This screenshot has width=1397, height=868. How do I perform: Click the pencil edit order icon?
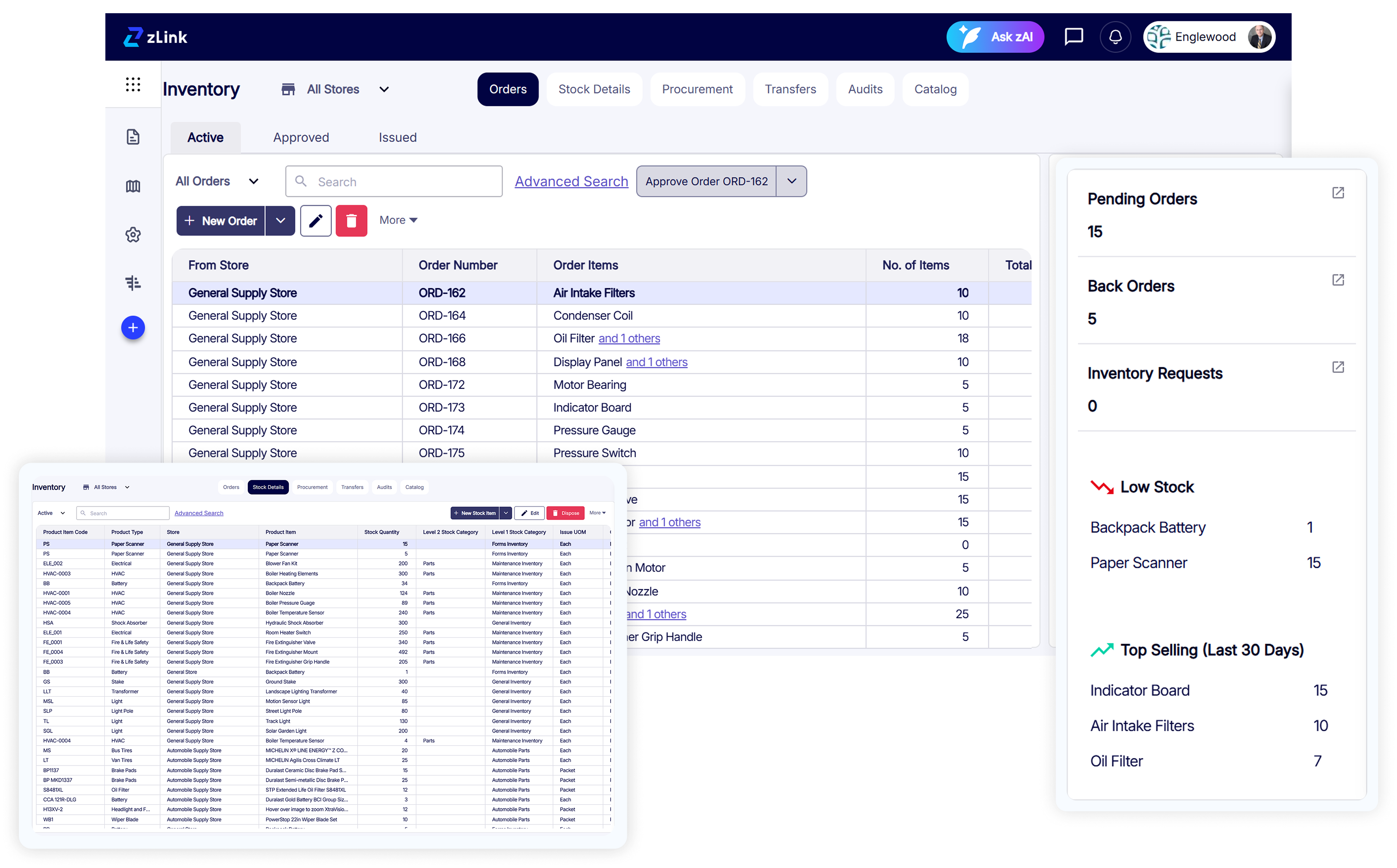click(x=316, y=220)
